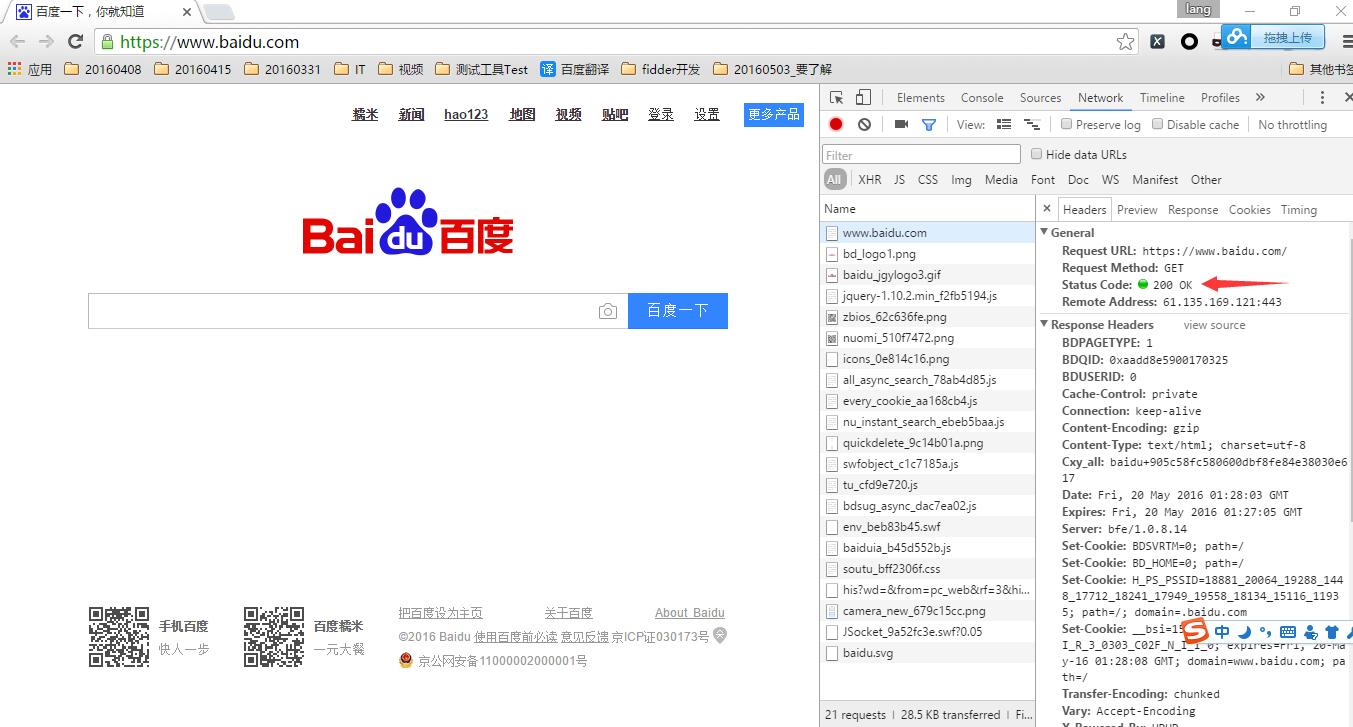This screenshot has height=727, width=1353.
Task: Click the red record network log button
Action: [836, 125]
